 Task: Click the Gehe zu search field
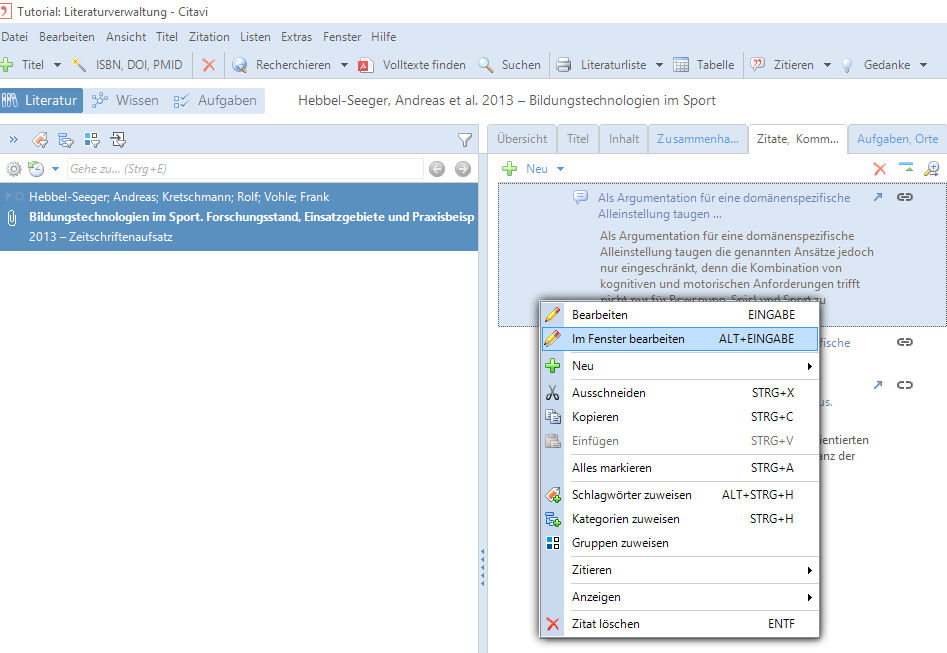tap(245, 169)
